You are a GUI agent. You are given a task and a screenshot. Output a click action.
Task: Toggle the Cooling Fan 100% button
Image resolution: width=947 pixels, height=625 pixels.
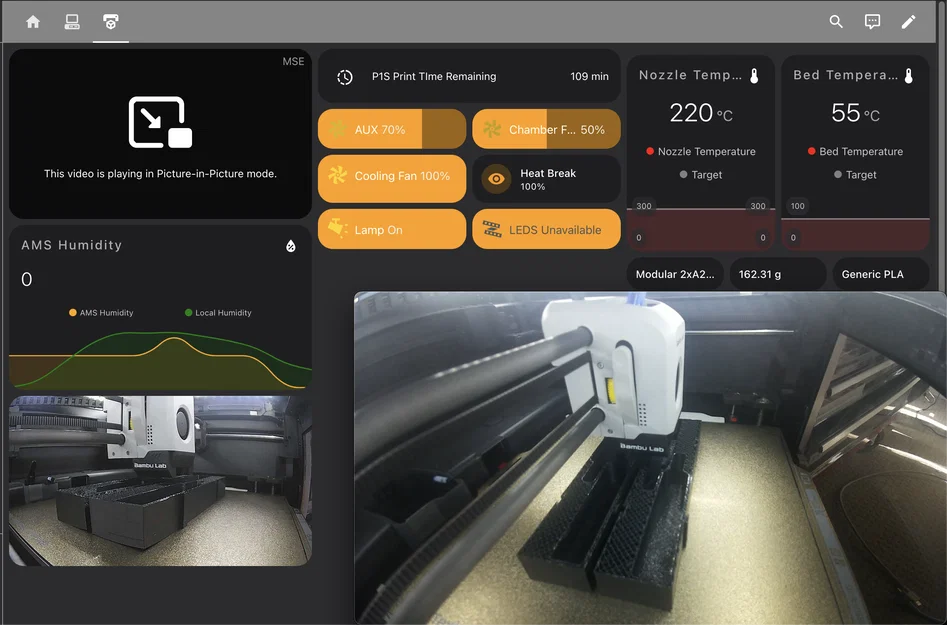tap(392, 179)
